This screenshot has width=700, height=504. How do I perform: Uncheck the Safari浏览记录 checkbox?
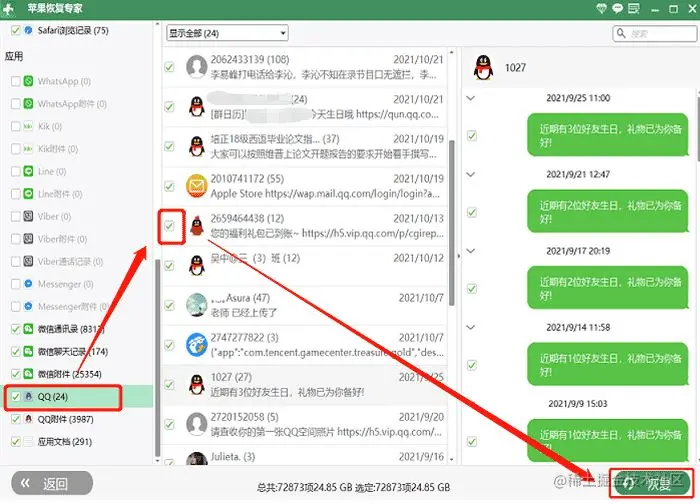[x=15, y=30]
